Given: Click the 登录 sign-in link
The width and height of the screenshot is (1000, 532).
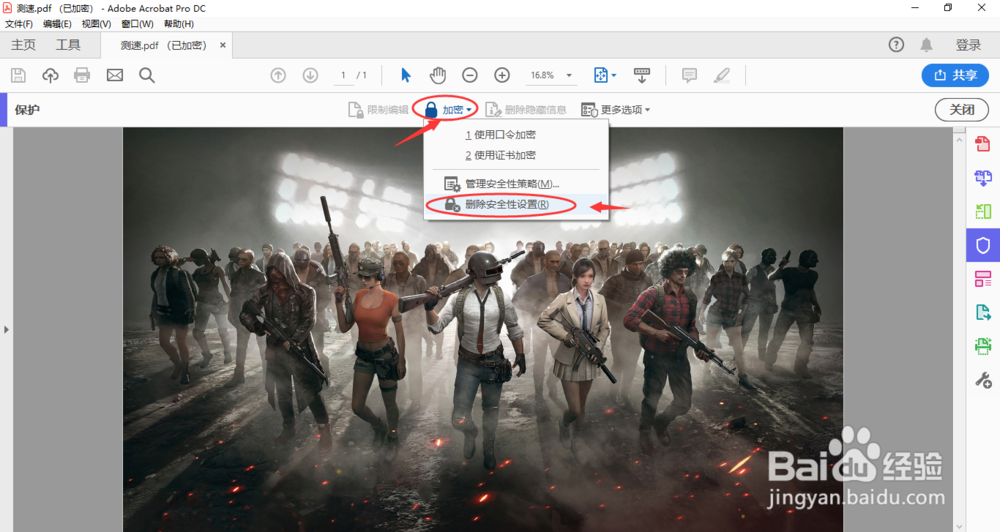Looking at the screenshot, I should click(968, 45).
